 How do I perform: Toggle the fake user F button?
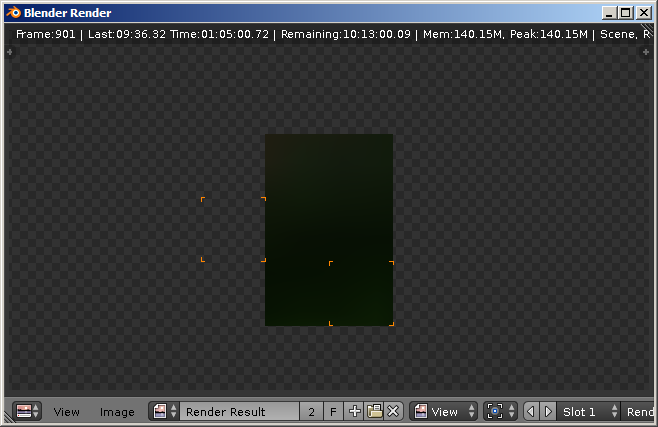tap(333, 411)
